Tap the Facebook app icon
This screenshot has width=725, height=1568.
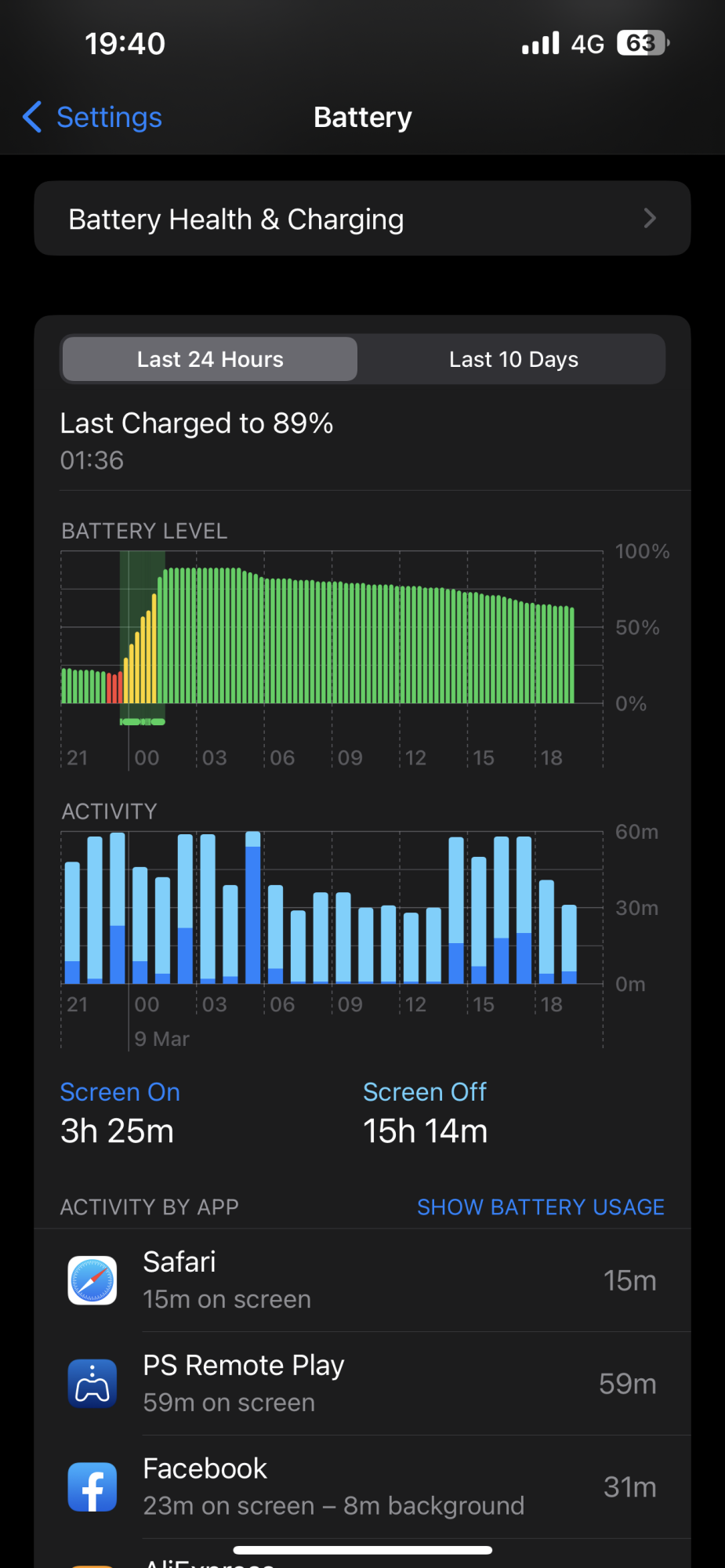click(92, 1487)
